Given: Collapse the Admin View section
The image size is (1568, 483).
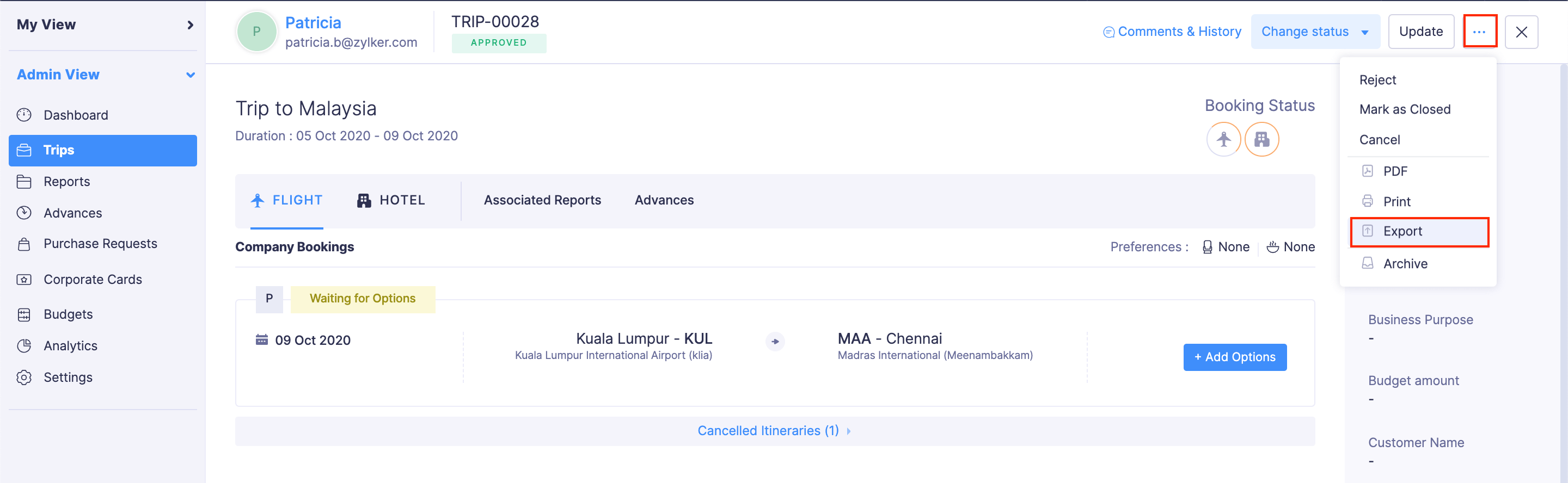Looking at the screenshot, I should pyautogui.click(x=190, y=75).
